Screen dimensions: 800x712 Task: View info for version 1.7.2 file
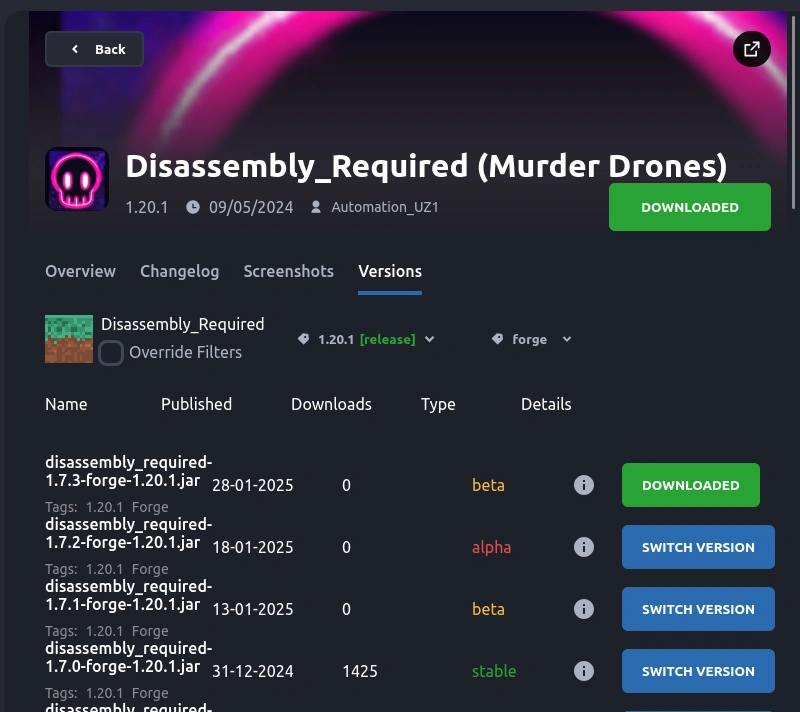(x=584, y=547)
